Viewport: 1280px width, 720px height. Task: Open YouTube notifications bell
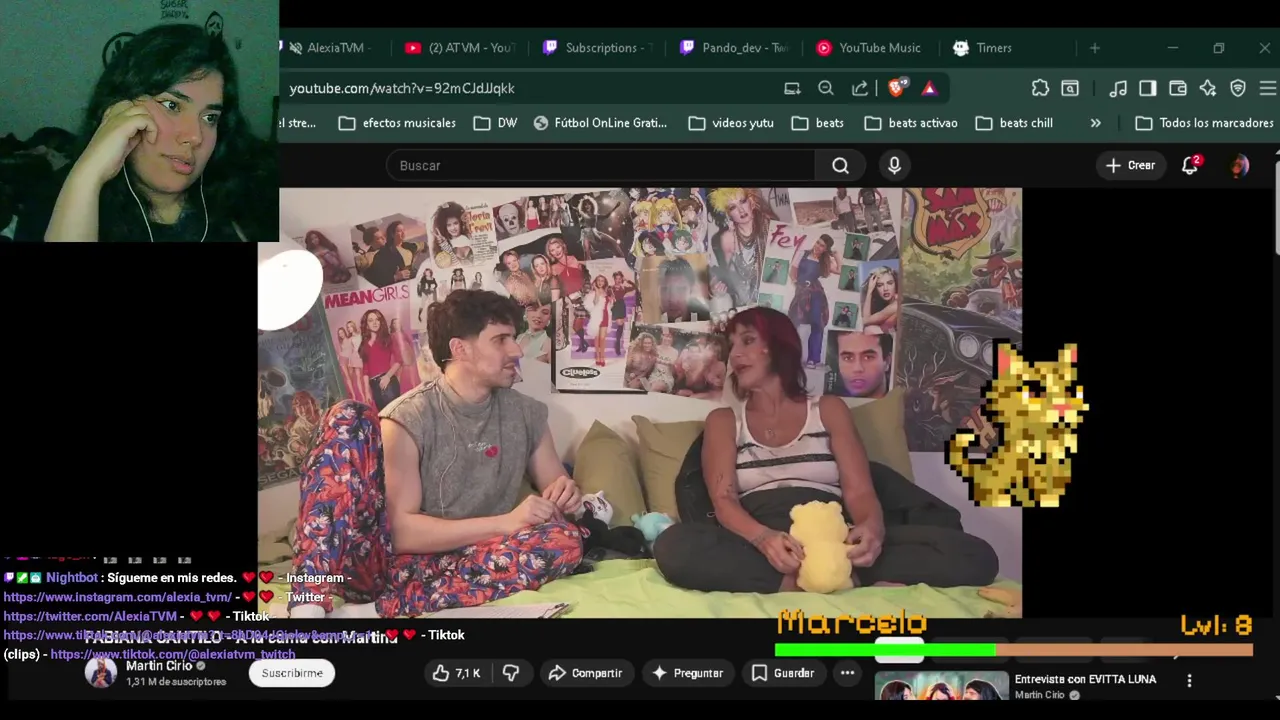(x=1190, y=166)
